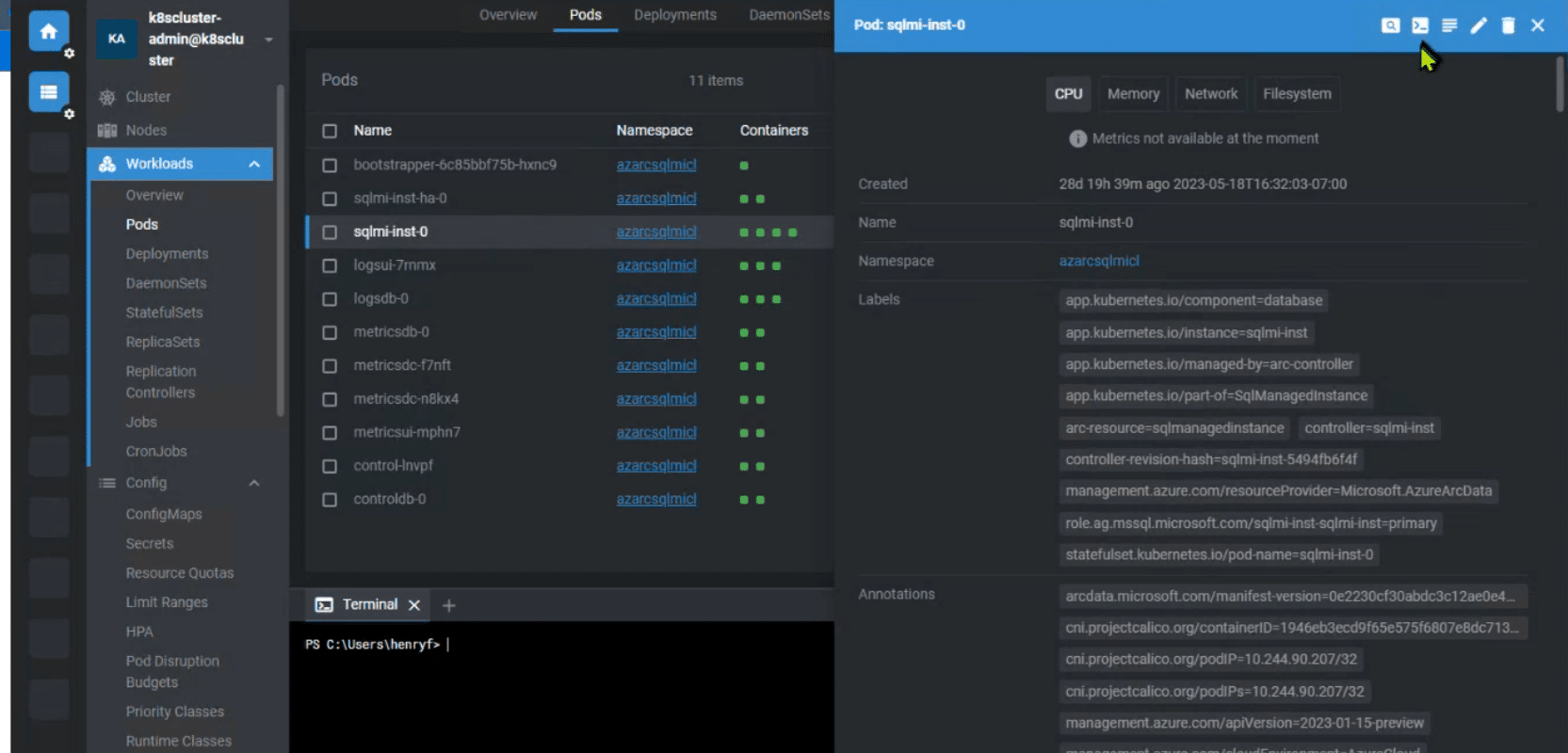Click container status dots for controldb-0

coord(752,500)
